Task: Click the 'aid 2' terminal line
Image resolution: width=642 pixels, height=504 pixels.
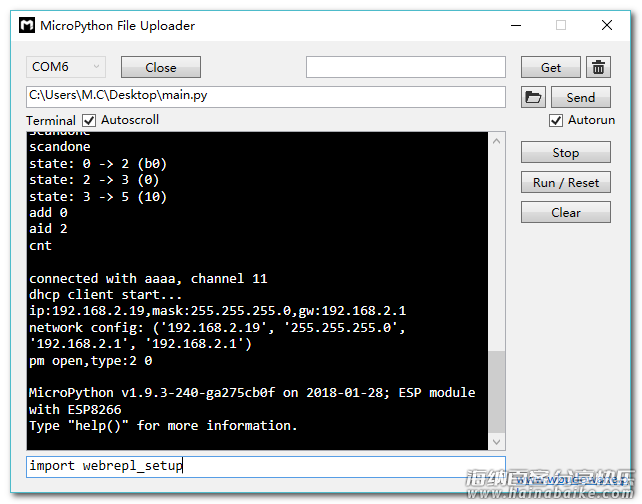Action: (x=48, y=229)
